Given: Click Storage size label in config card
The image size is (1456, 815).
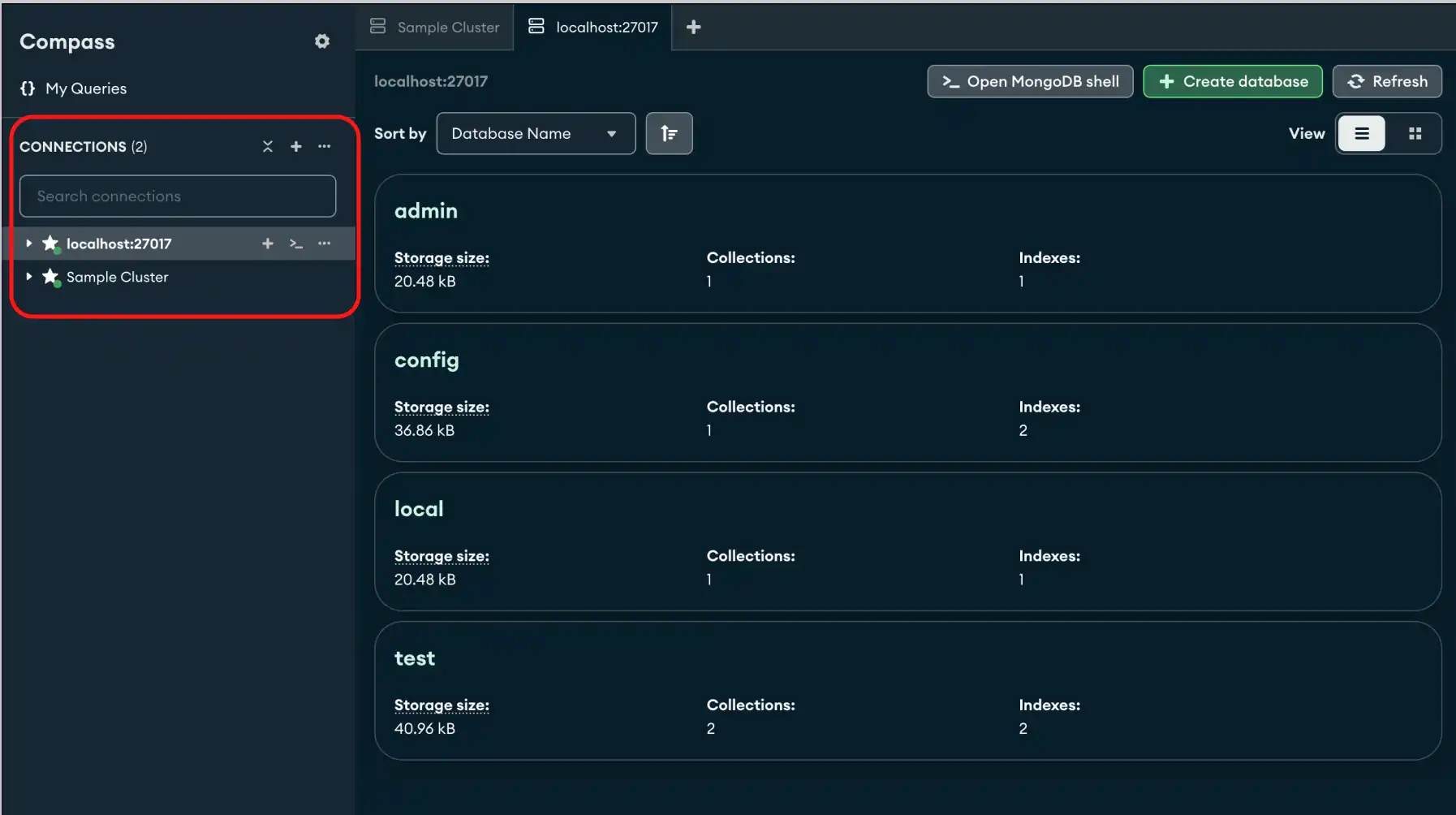Looking at the screenshot, I should pos(442,407).
